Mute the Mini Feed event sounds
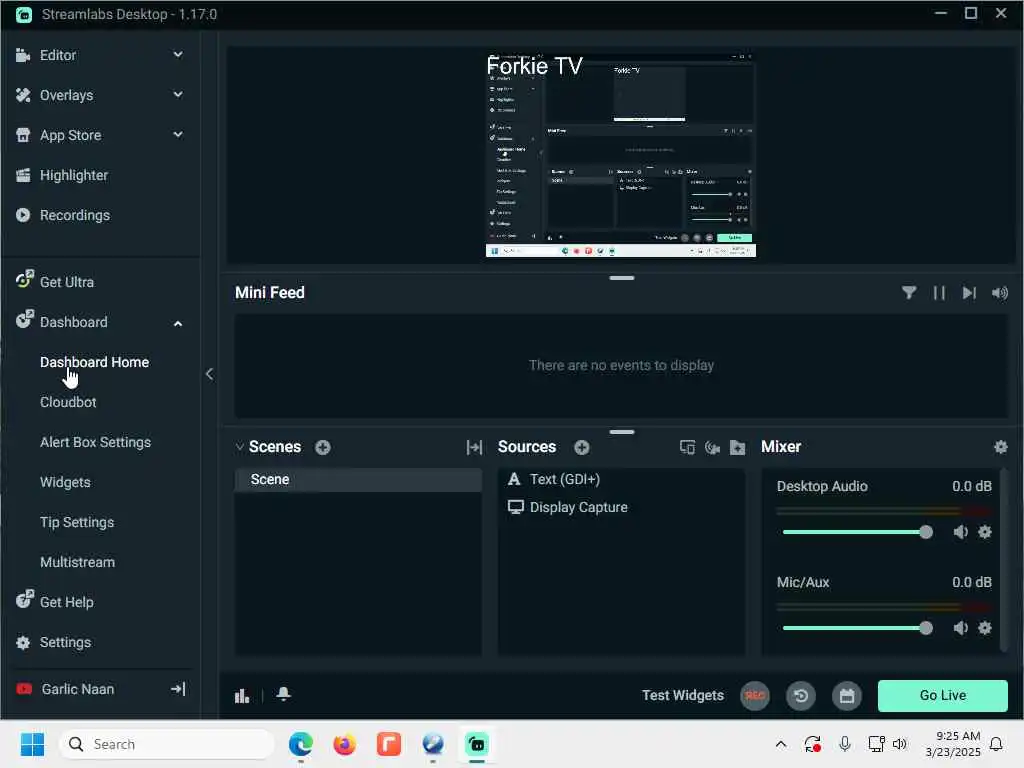This screenshot has height=768, width=1024. tap(1000, 293)
